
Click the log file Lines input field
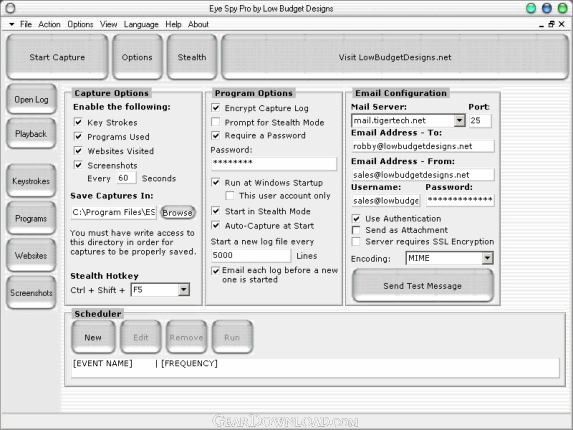coord(251,255)
